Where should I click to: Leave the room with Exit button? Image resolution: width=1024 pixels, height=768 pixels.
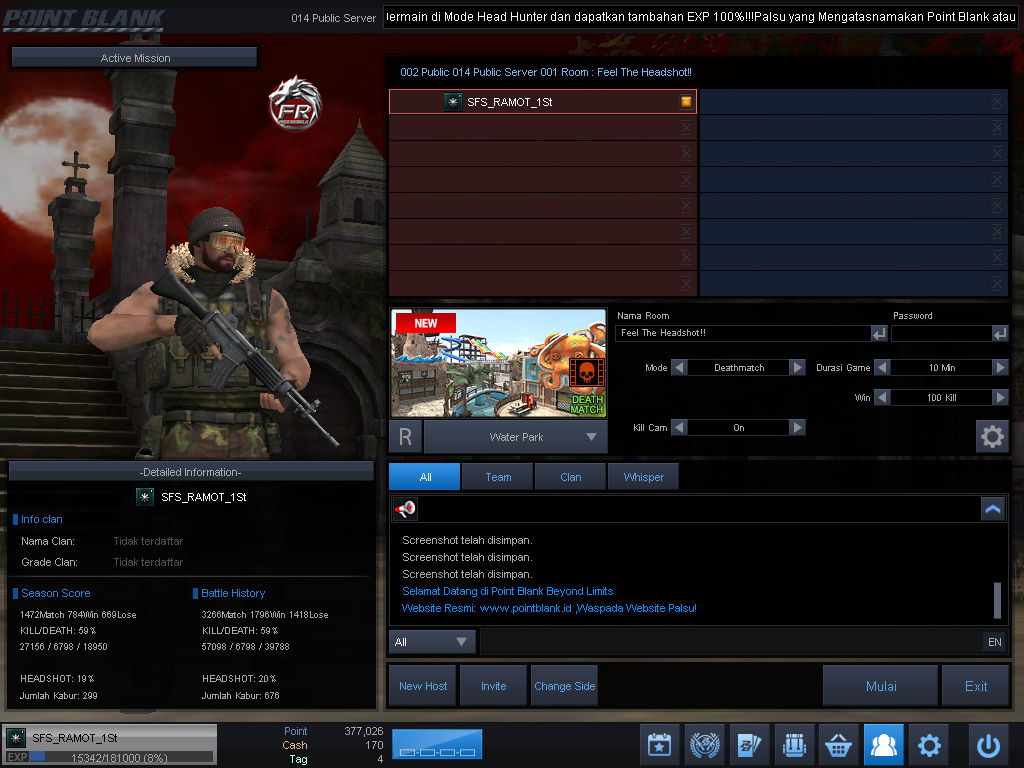tap(976, 686)
